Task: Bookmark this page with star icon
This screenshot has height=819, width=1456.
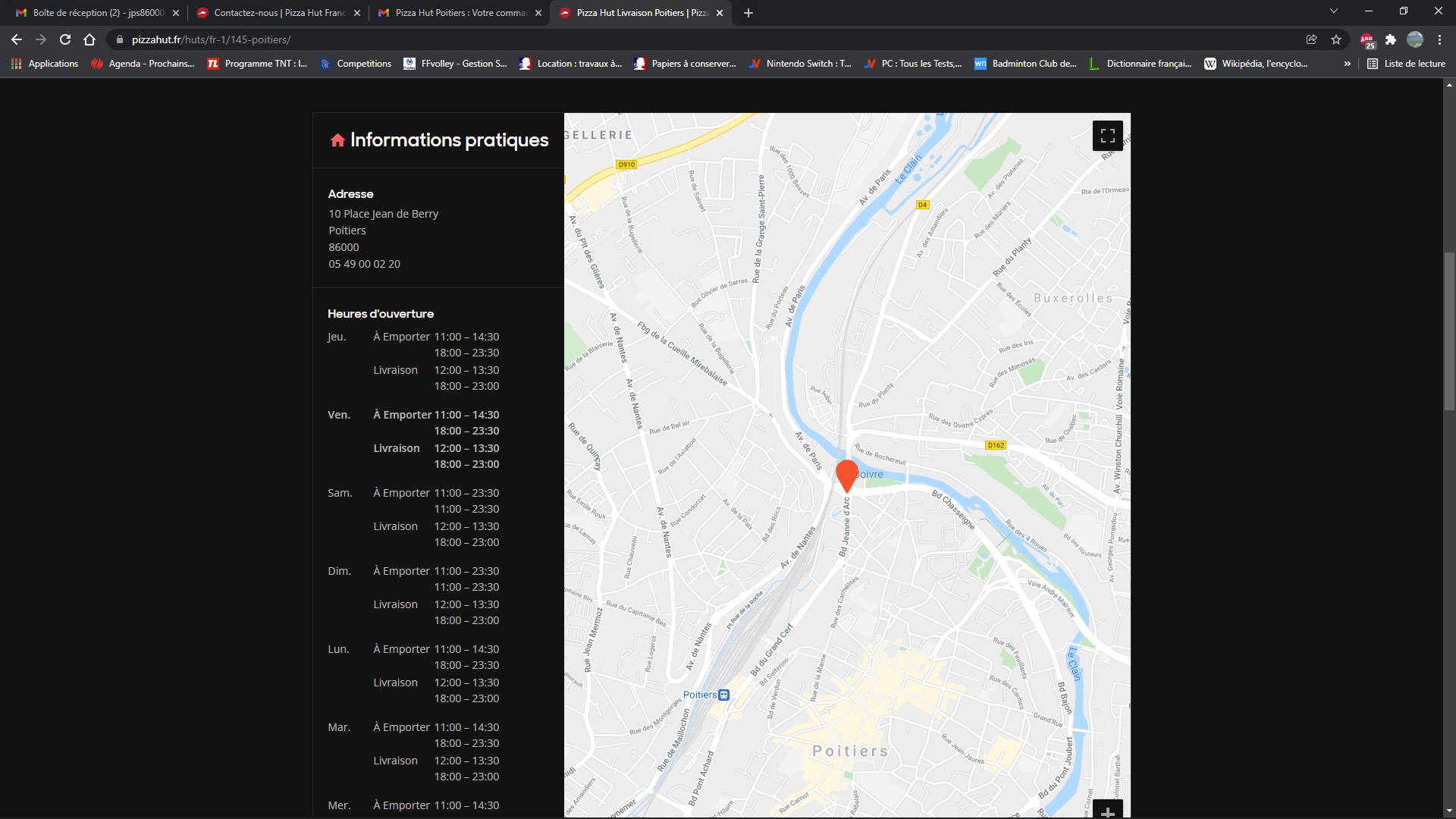Action: (1336, 39)
